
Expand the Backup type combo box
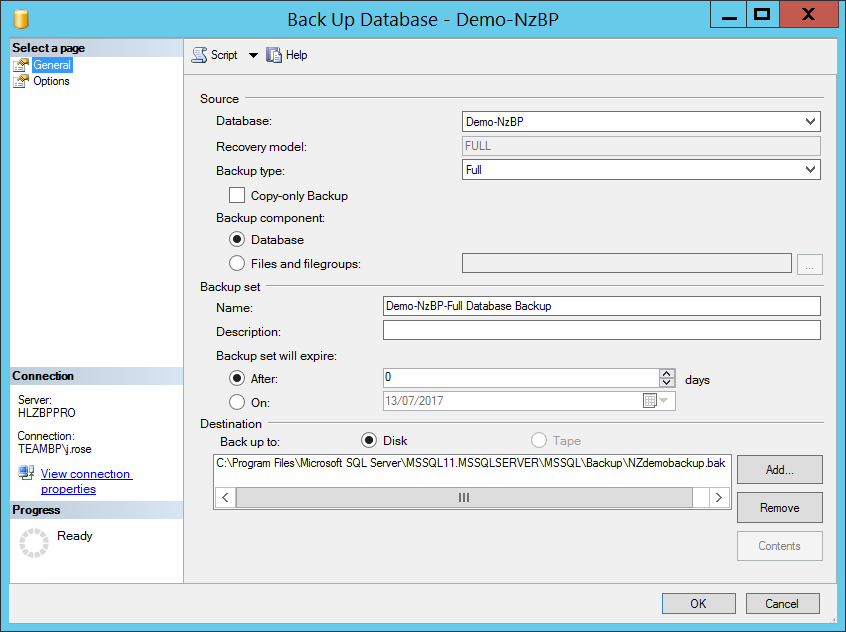[x=810, y=169]
